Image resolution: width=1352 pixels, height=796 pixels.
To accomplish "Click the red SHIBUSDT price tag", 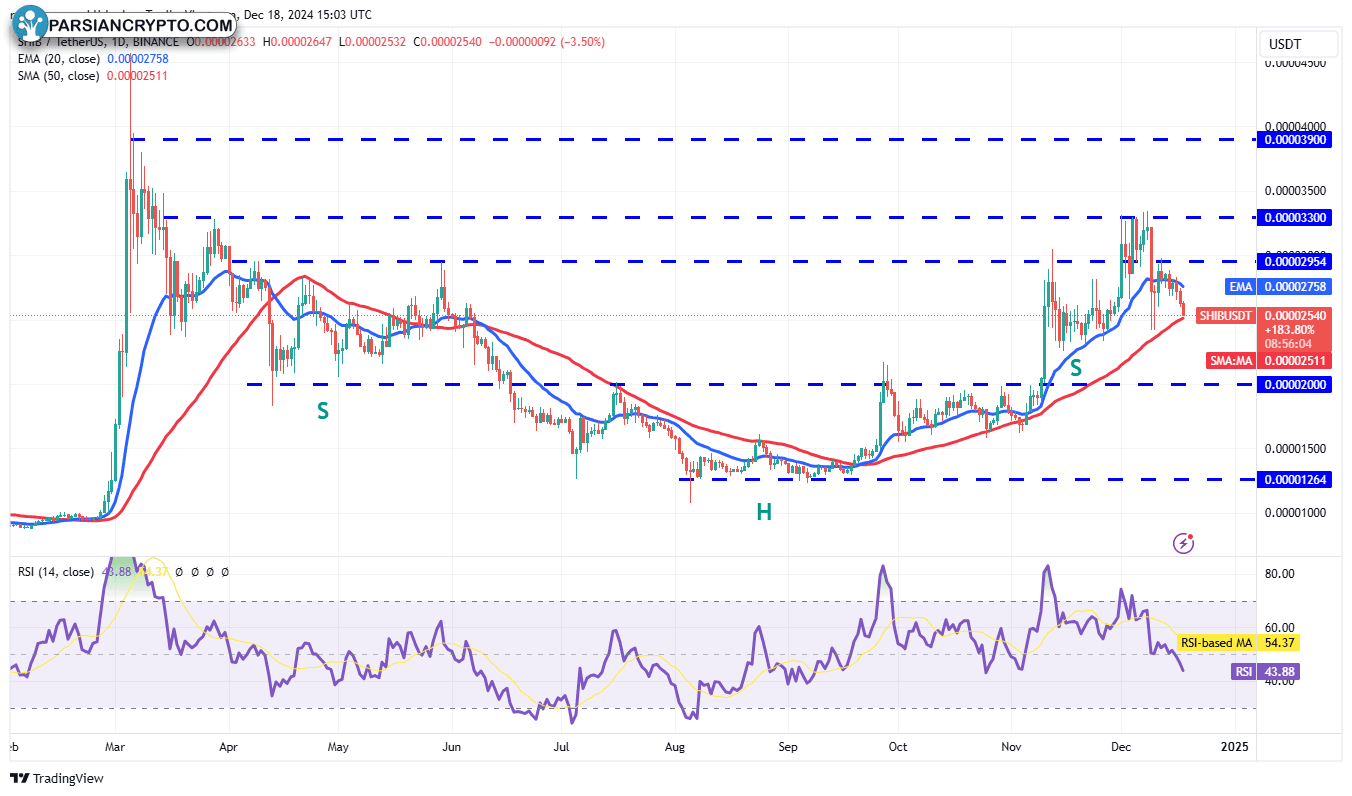I will pos(1226,315).
